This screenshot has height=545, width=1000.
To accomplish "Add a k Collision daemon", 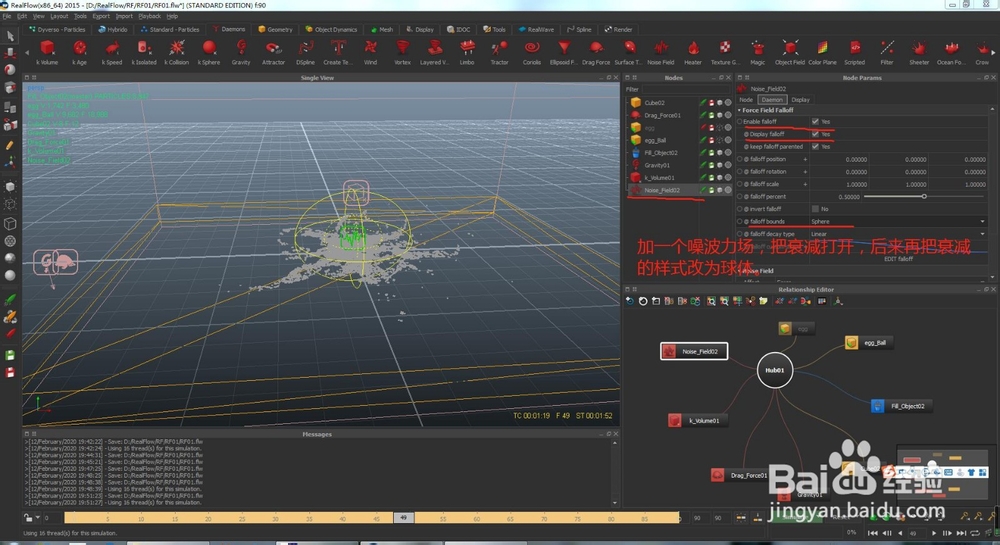I will coord(177,53).
